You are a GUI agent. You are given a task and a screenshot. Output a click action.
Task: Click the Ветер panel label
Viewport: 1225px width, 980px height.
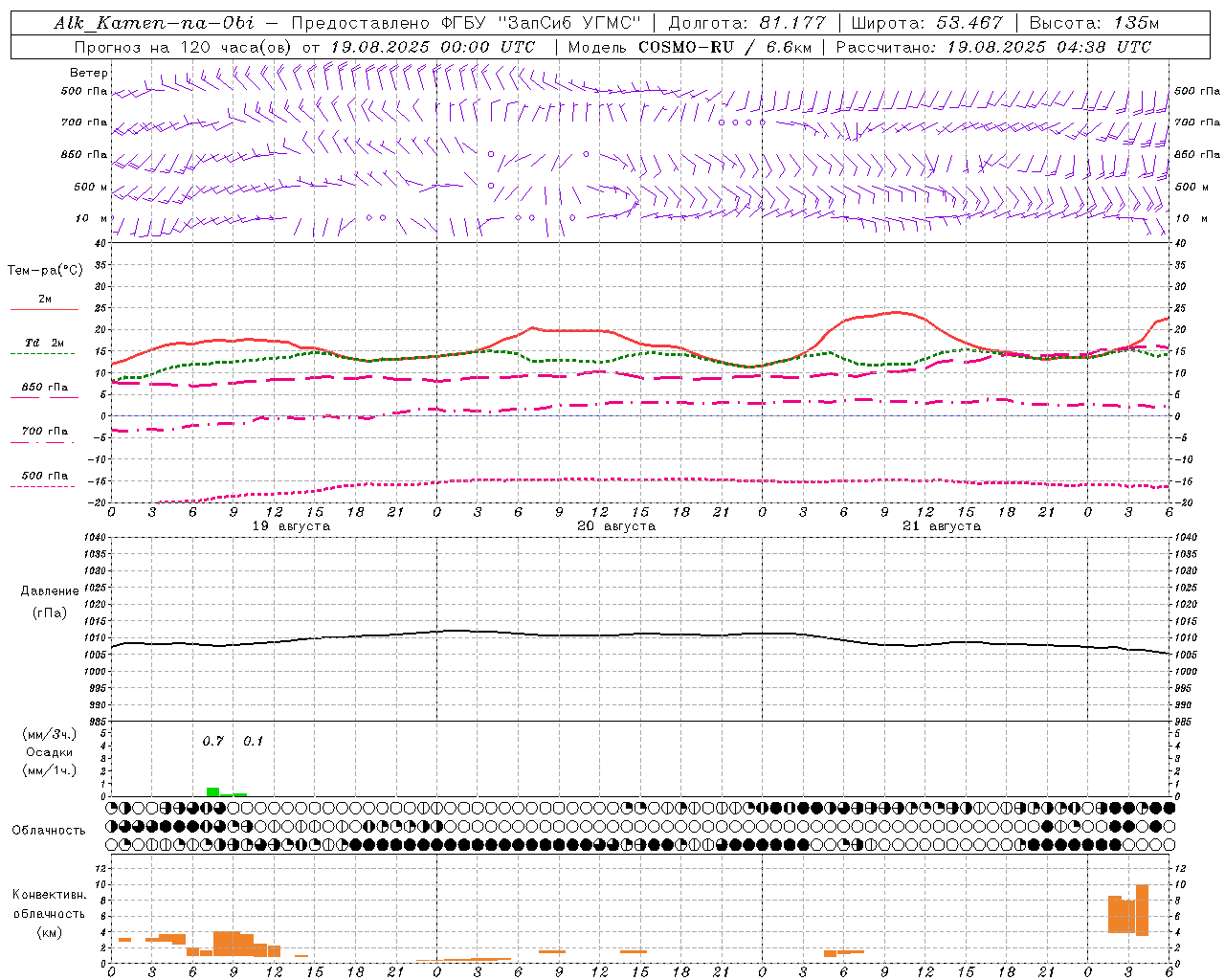pyautogui.click(x=89, y=73)
